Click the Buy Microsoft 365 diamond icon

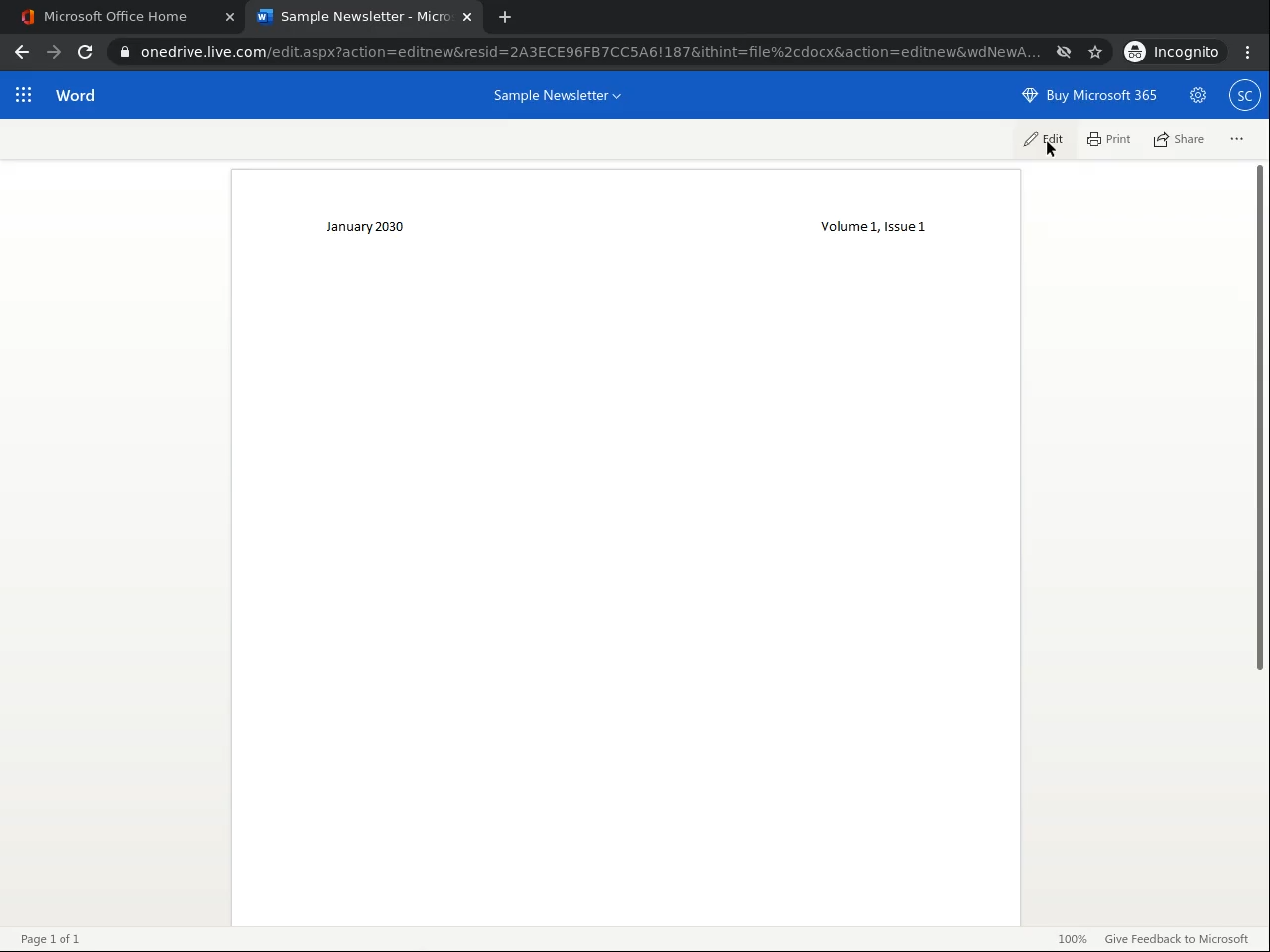click(x=1030, y=95)
